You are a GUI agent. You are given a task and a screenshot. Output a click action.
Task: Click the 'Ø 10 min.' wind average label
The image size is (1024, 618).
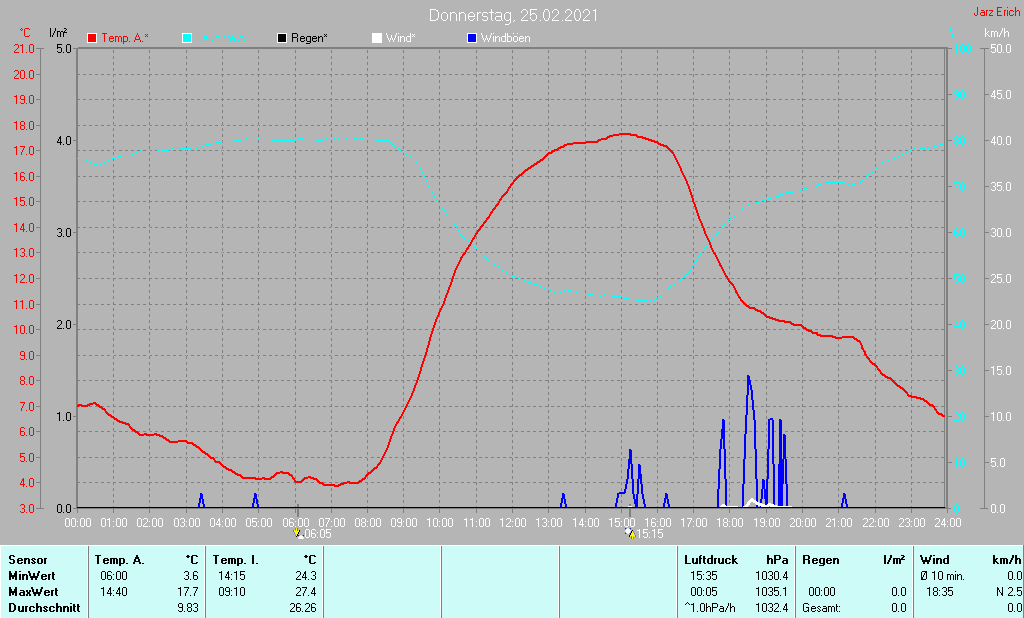pyautogui.click(x=942, y=576)
